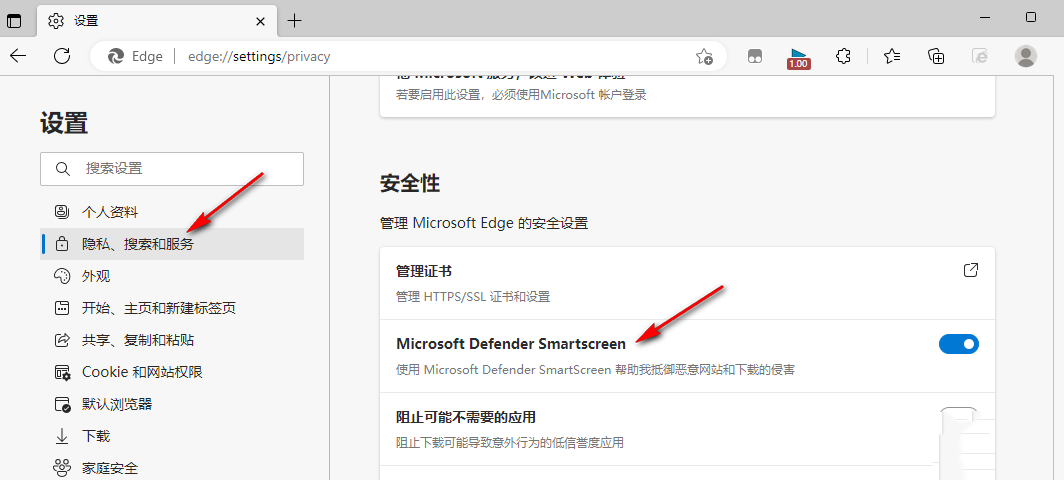Open 家庭安全 settings

coord(172,468)
